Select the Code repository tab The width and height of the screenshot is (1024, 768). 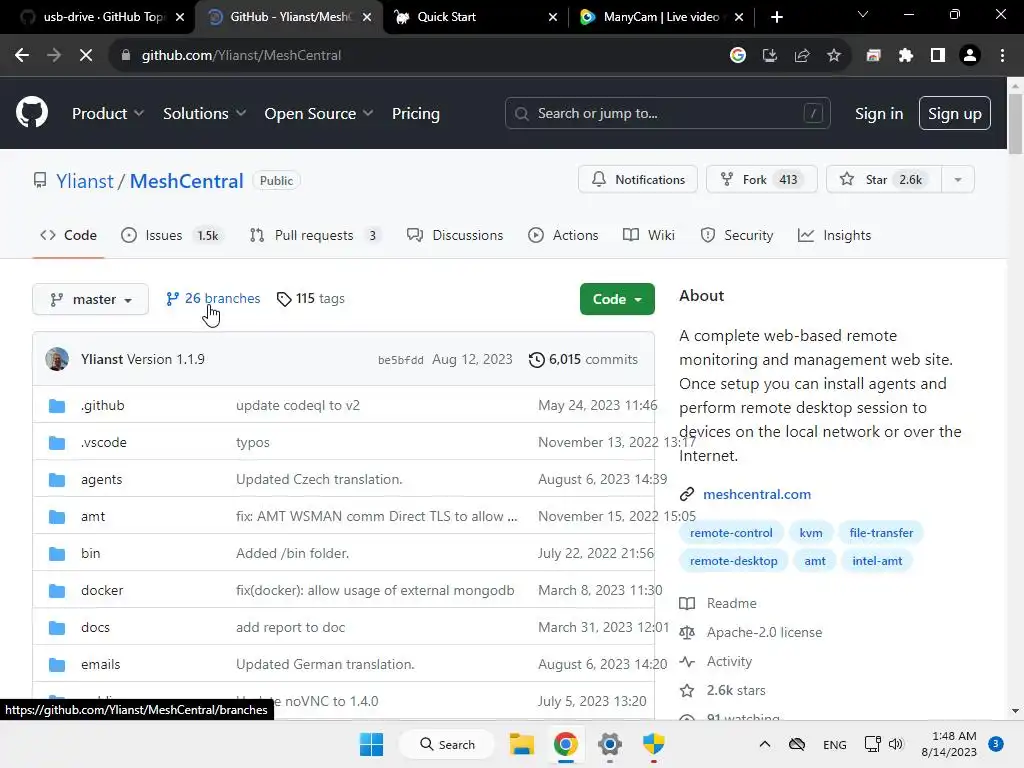click(68, 236)
